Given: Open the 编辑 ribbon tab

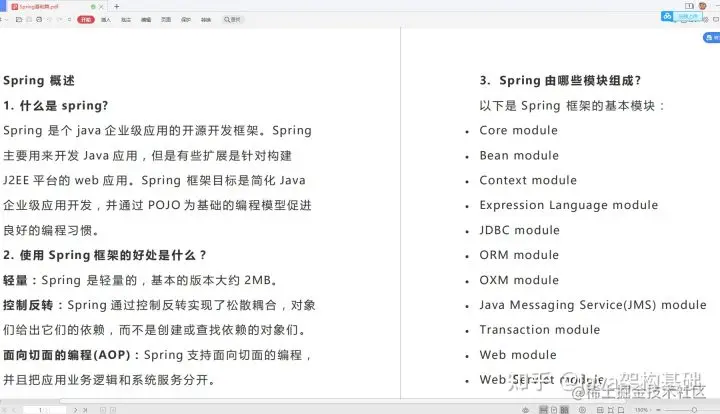Looking at the screenshot, I should click(x=146, y=20).
